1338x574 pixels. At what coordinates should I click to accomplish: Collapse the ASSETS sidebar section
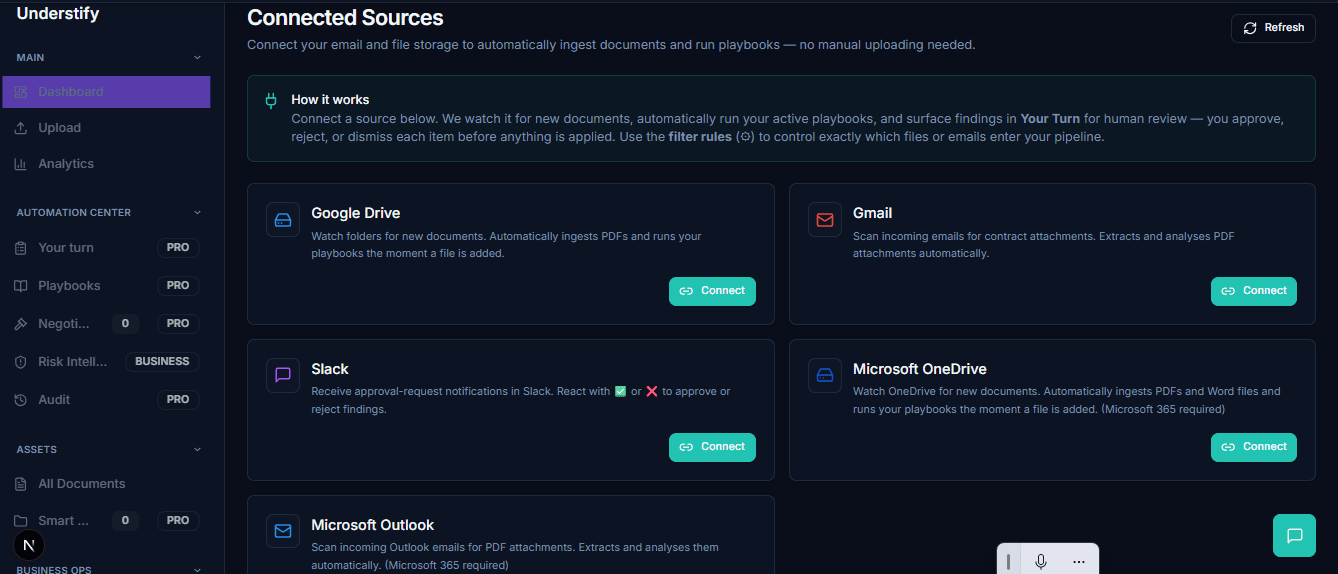[x=197, y=450]
